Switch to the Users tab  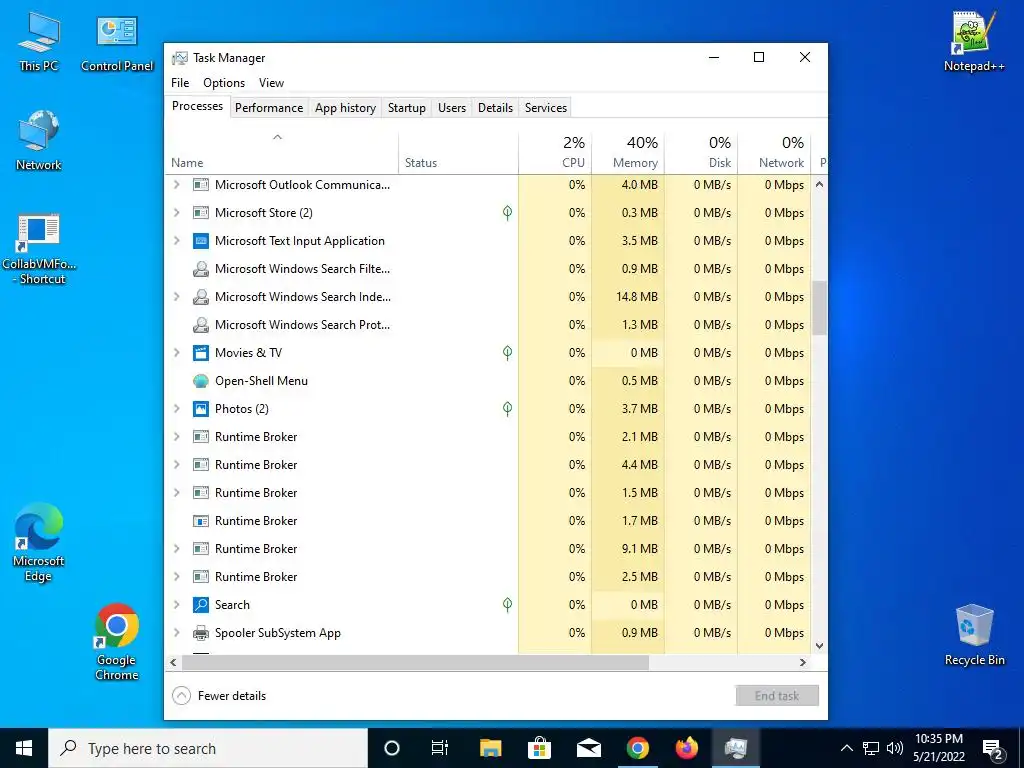pos(452,108)
